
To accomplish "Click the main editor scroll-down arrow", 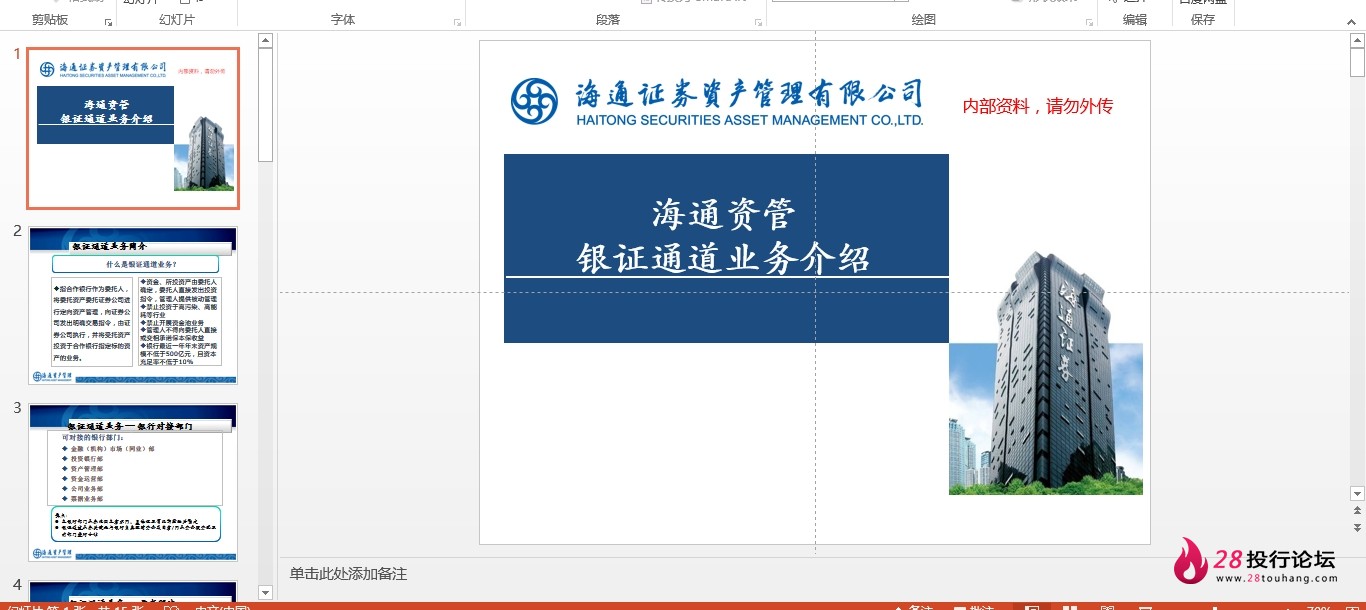I will pos(1357,493).
